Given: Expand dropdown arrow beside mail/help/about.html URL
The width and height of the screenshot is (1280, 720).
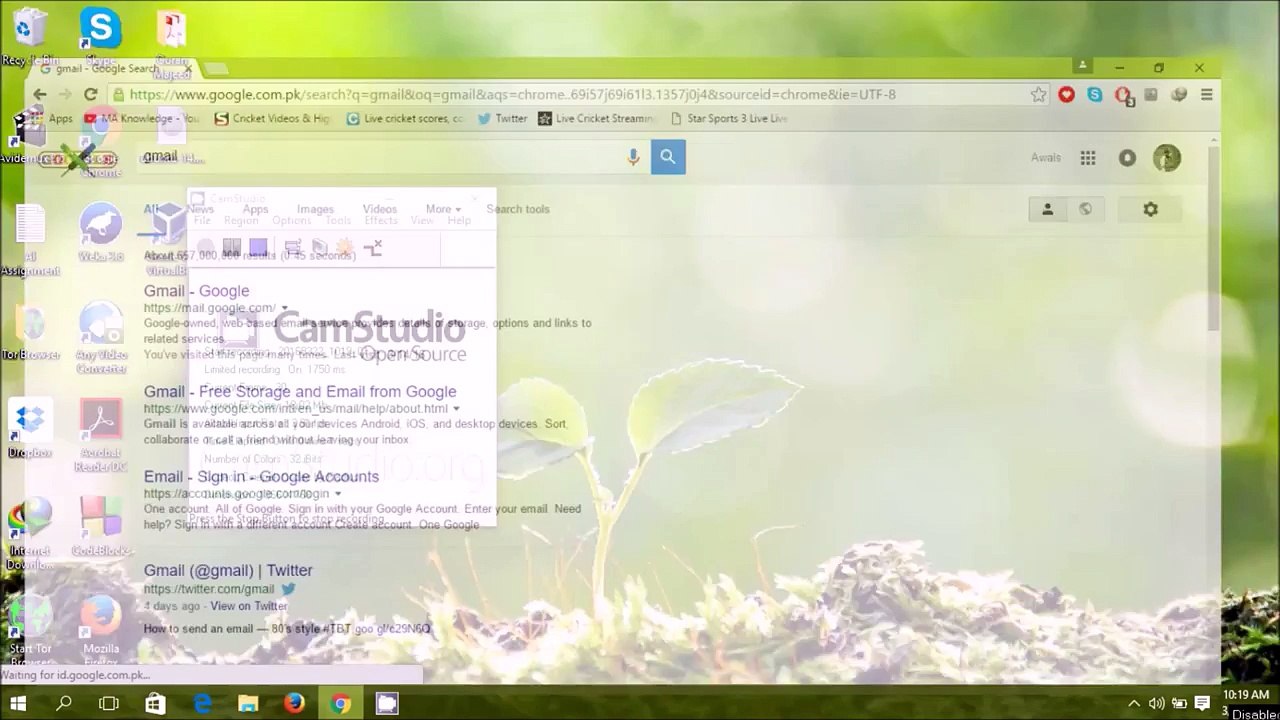Looking at the screenshot, I should coord(456,408).
